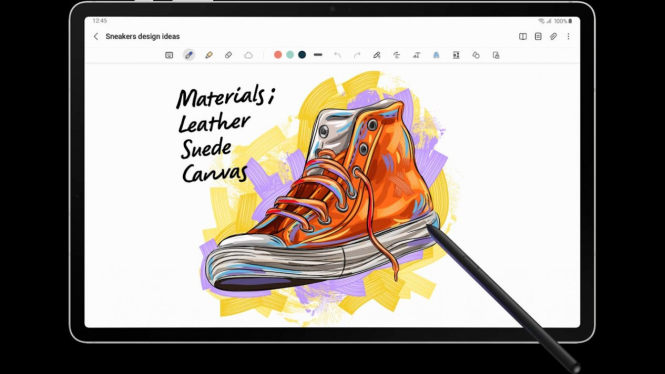Pick the dark navy pen color
Screen dimensions: 665x374
302,55
